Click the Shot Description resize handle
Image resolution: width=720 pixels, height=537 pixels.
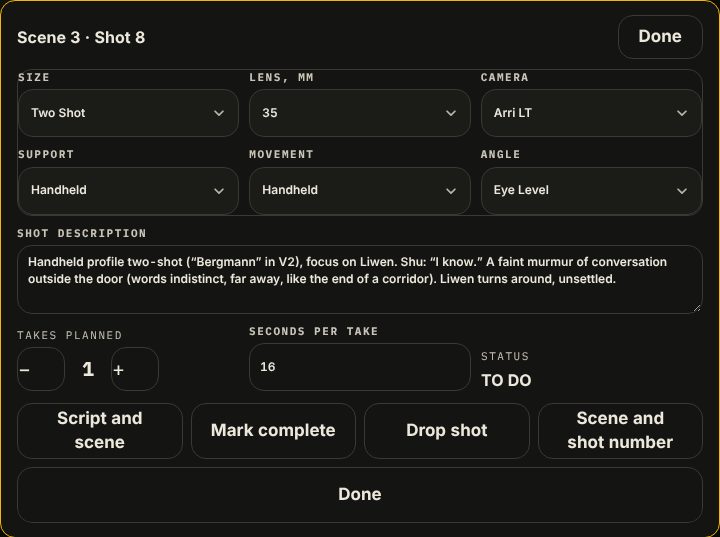click(697, 308)
